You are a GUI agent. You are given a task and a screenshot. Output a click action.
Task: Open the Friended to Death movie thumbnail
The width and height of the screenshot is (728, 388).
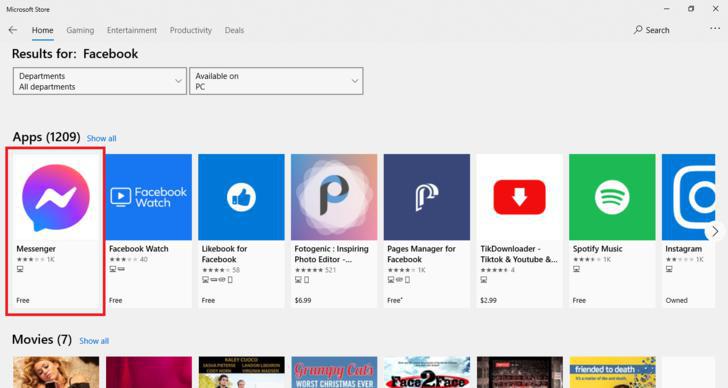click(612, 372)
